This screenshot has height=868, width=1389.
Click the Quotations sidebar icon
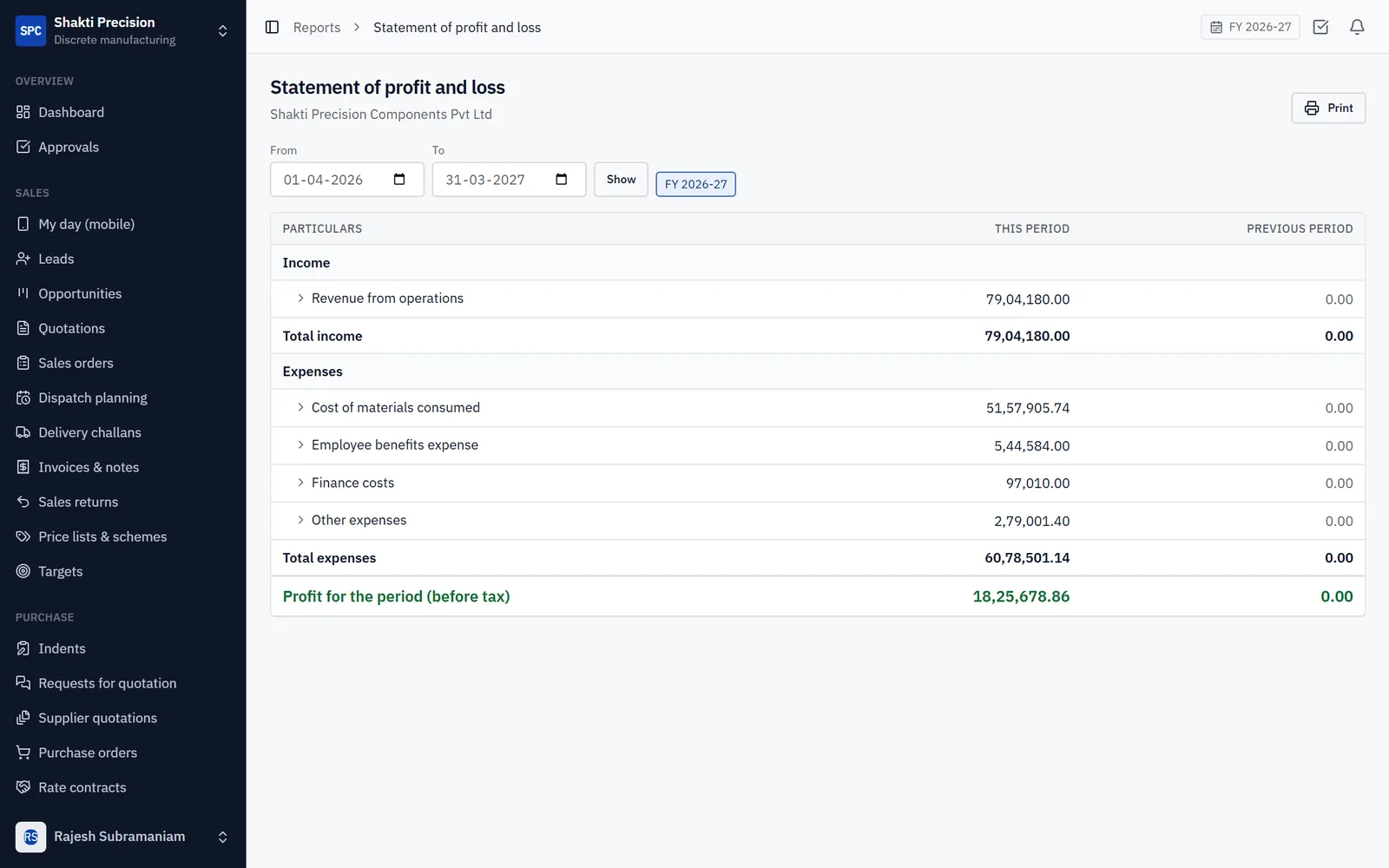point(23,328)
